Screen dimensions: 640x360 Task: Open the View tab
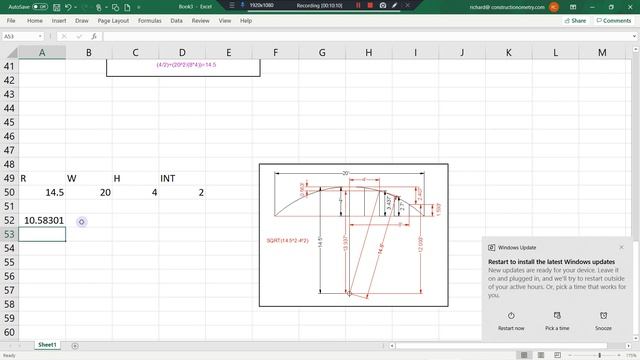(x=224, y=20)
